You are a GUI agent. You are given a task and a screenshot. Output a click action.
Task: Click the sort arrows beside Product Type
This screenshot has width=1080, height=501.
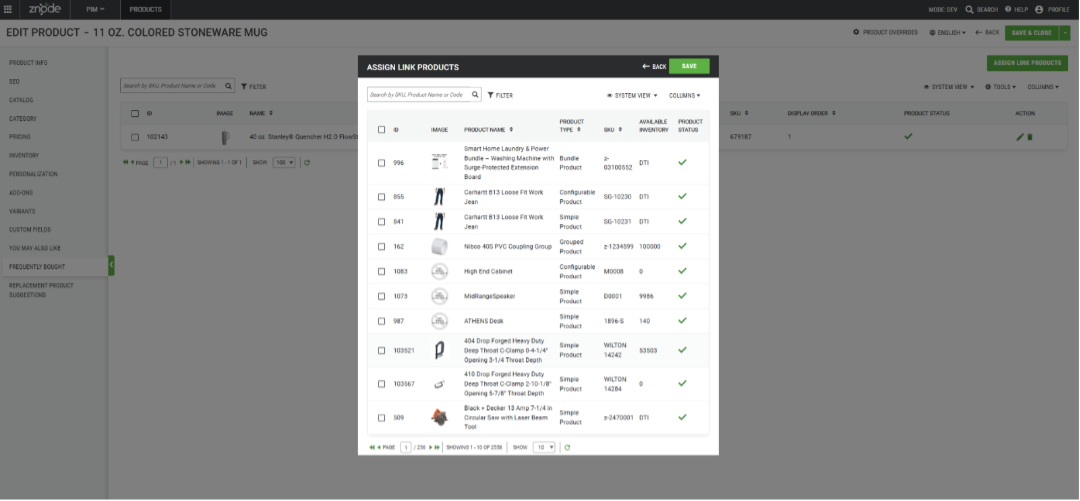coord(579,130)
